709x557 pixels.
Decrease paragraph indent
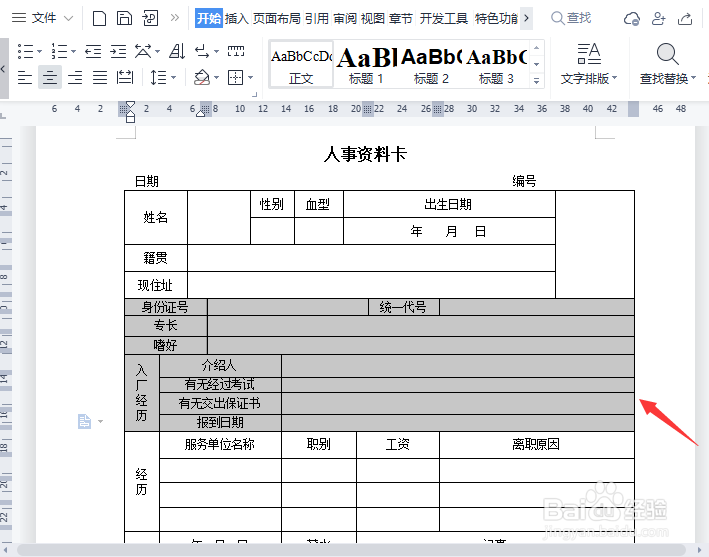point(93,52)
